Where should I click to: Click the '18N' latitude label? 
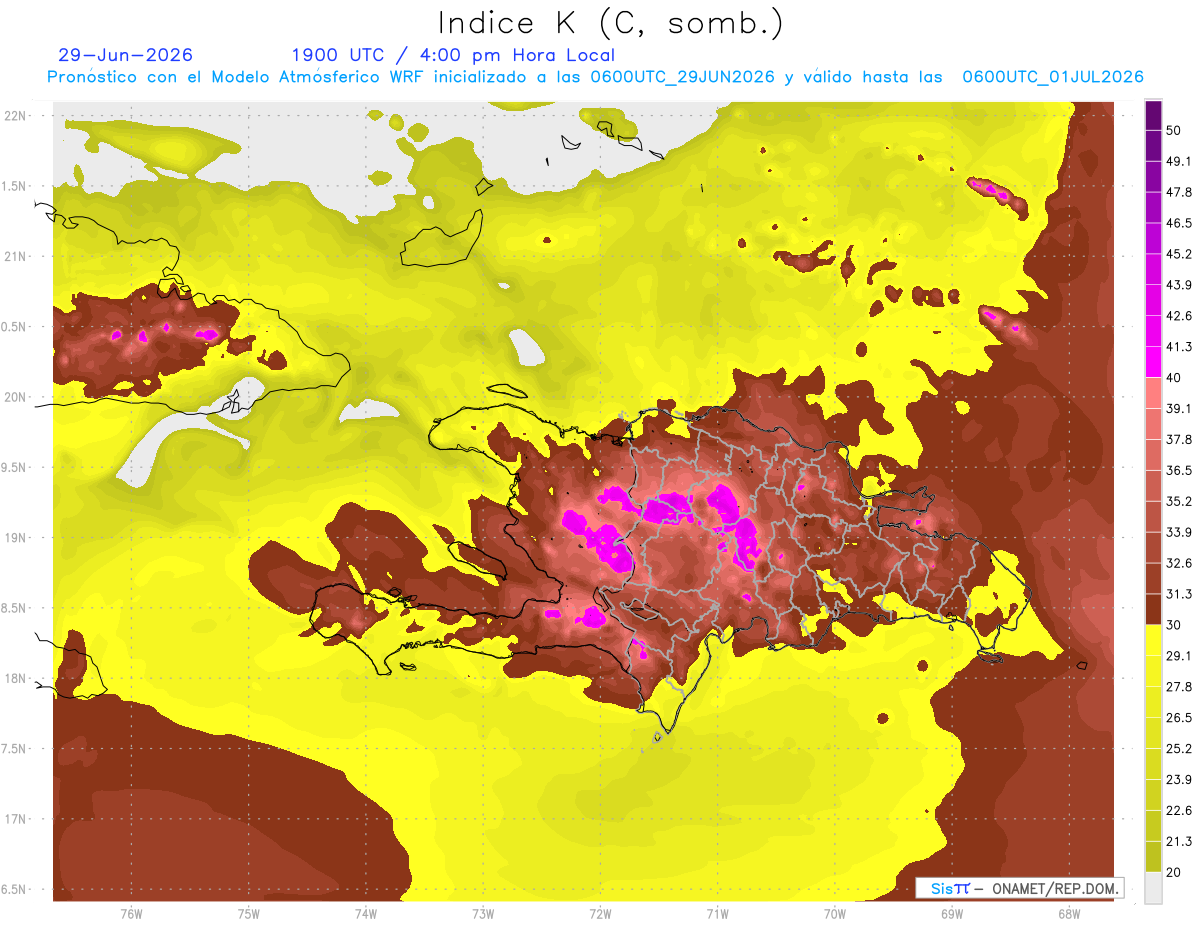pyautogui.click(x=16, y=678)
